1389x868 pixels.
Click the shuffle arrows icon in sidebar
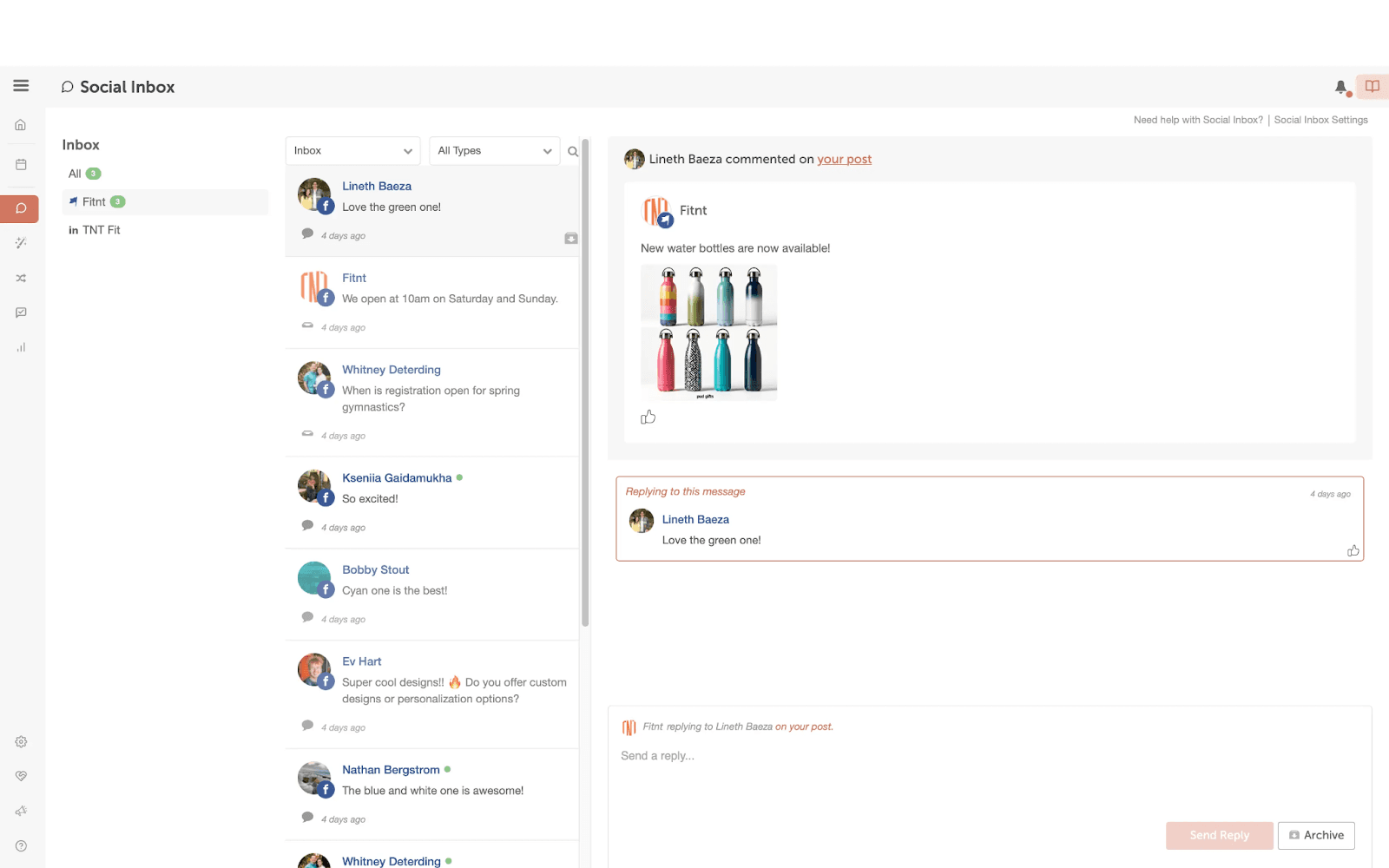tap(21, 279)
